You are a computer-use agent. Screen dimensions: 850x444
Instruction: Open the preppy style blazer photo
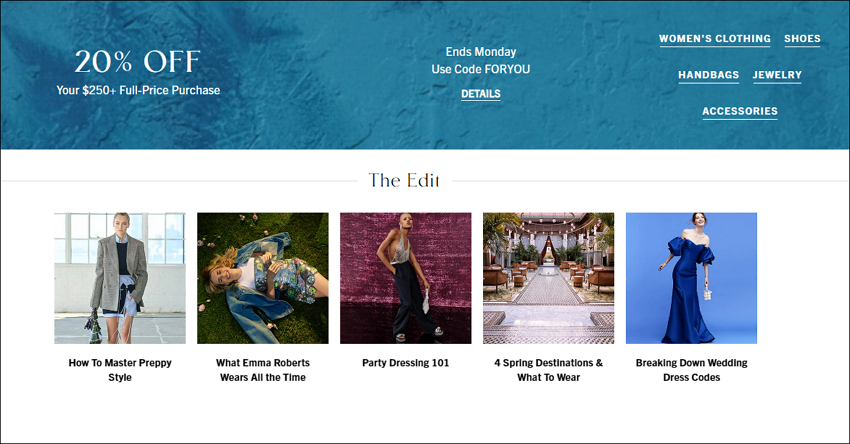(120, 278)
